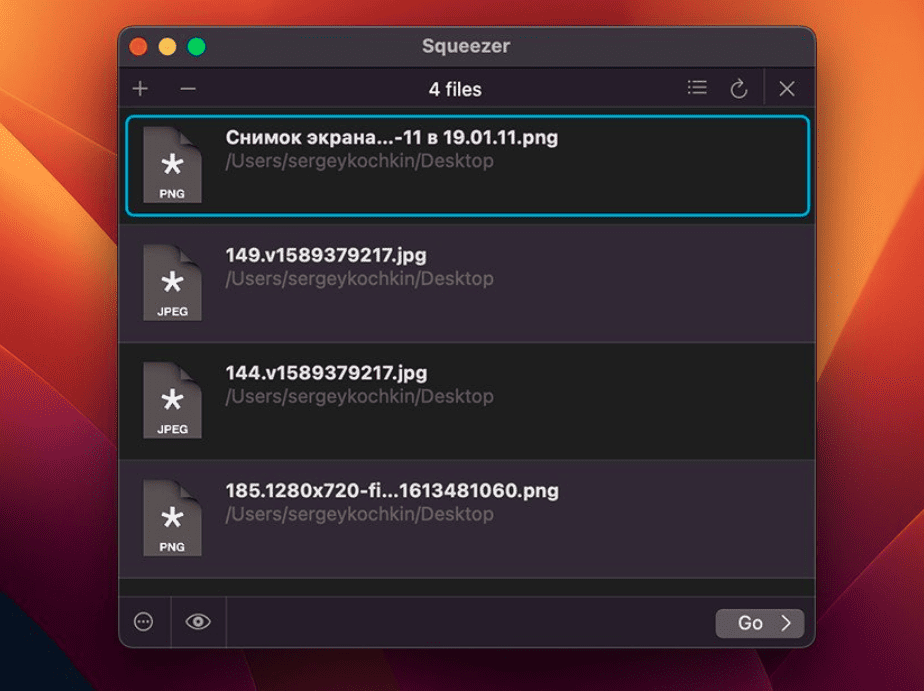Click the Squeezer window title
Screen dimensions: 924x691
(466, 46)
